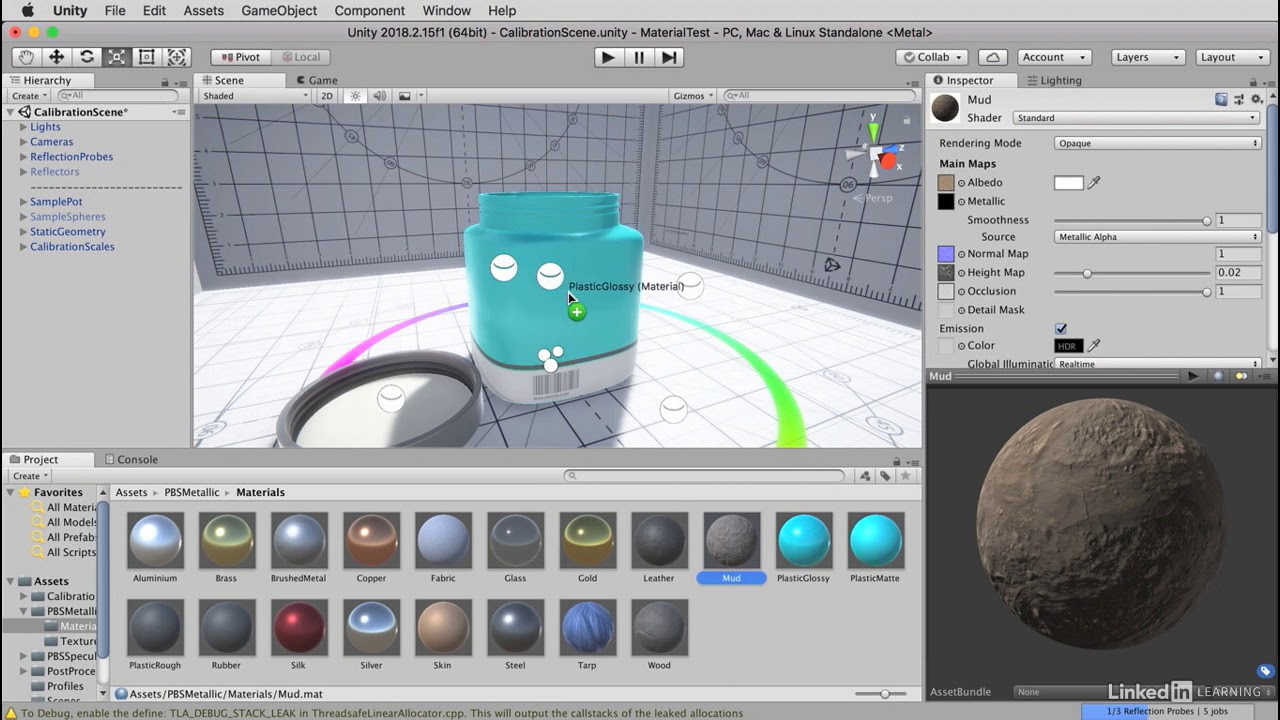This screenshot has height=720, width=1280.
Task: Click the Hierarchy search field
Action: [x=119, y=96]
